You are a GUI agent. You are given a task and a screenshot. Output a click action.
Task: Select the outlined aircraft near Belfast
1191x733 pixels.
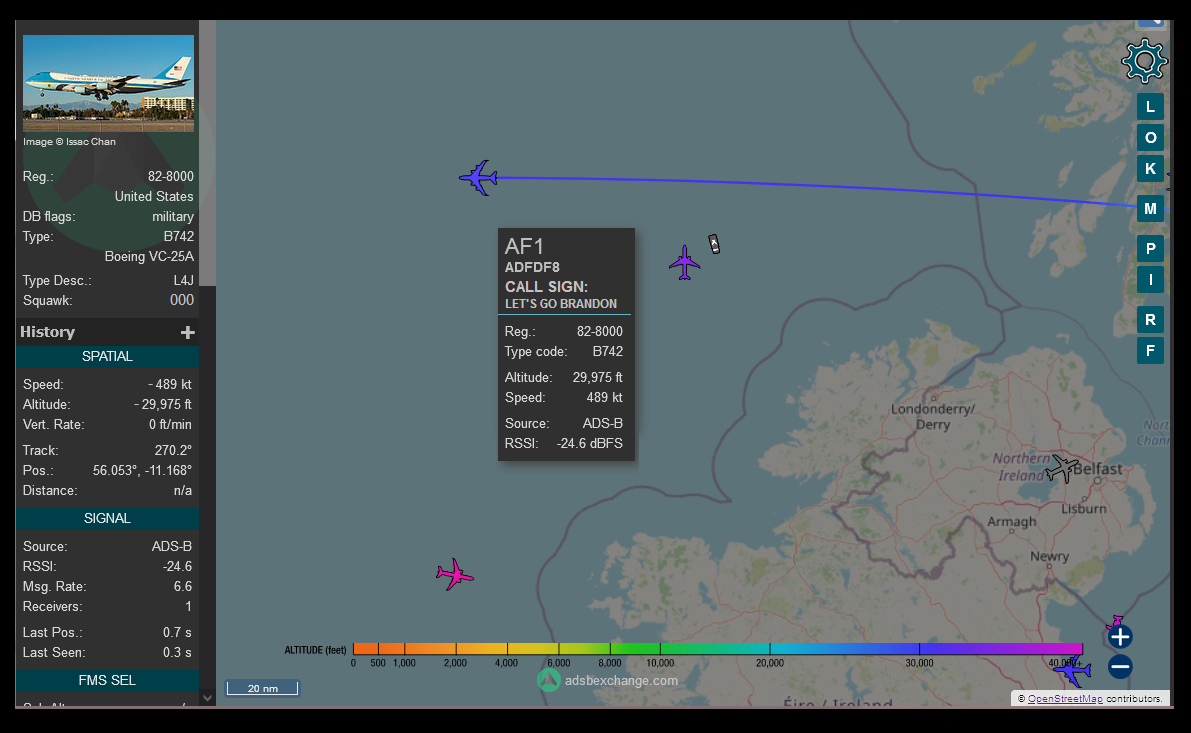[x=1061, y=468]
